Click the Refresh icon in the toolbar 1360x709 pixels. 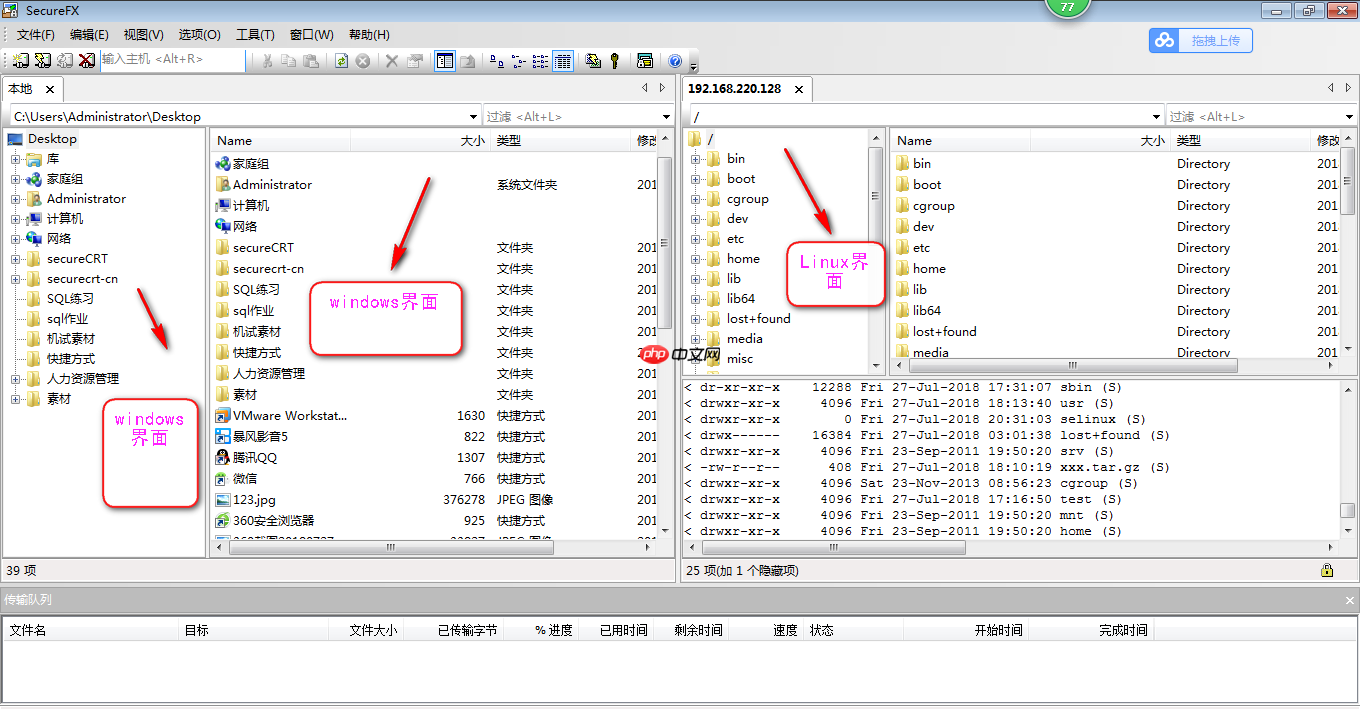pos(341,60)
